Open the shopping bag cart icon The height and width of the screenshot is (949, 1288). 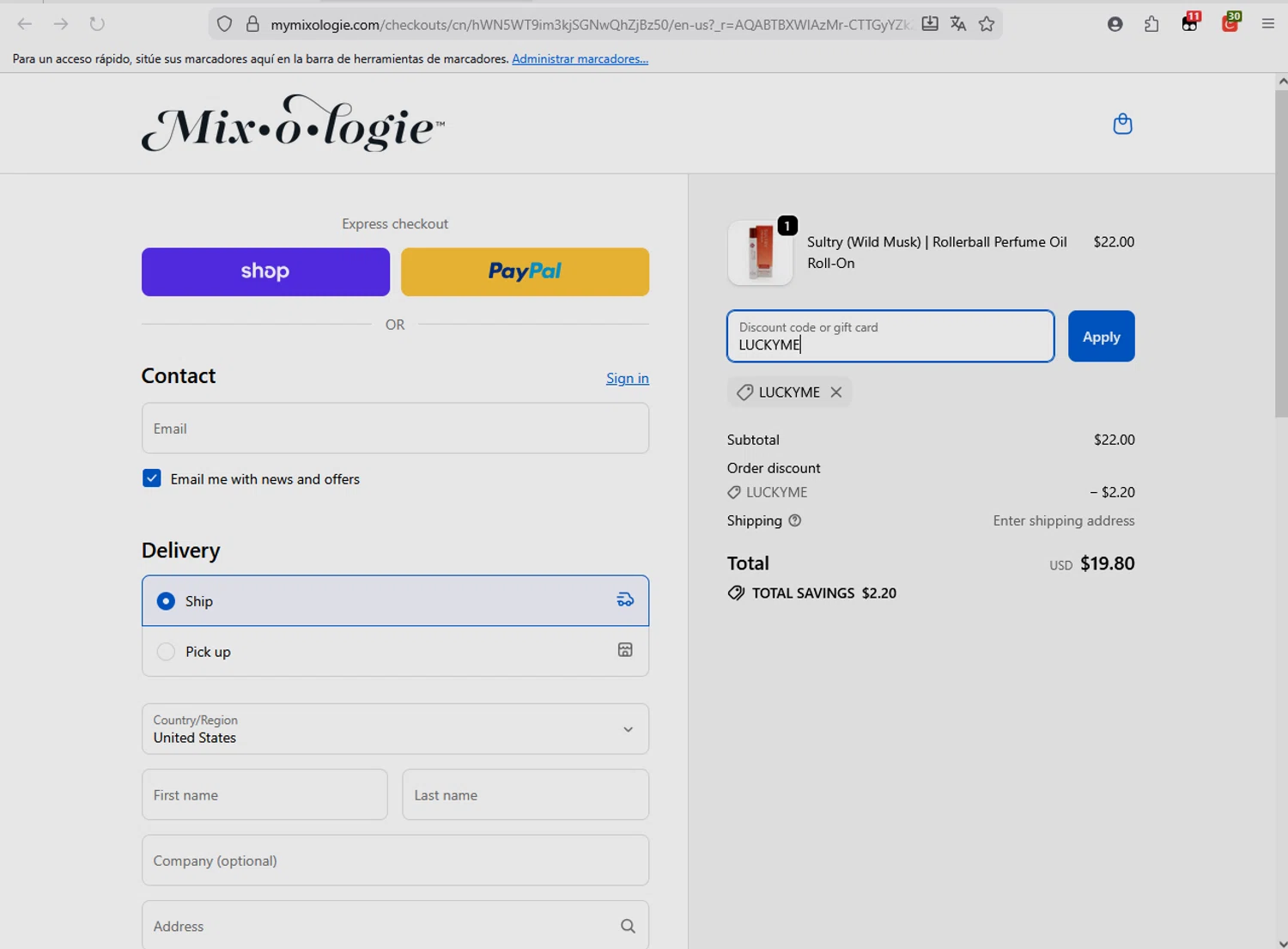point(1122,124)
